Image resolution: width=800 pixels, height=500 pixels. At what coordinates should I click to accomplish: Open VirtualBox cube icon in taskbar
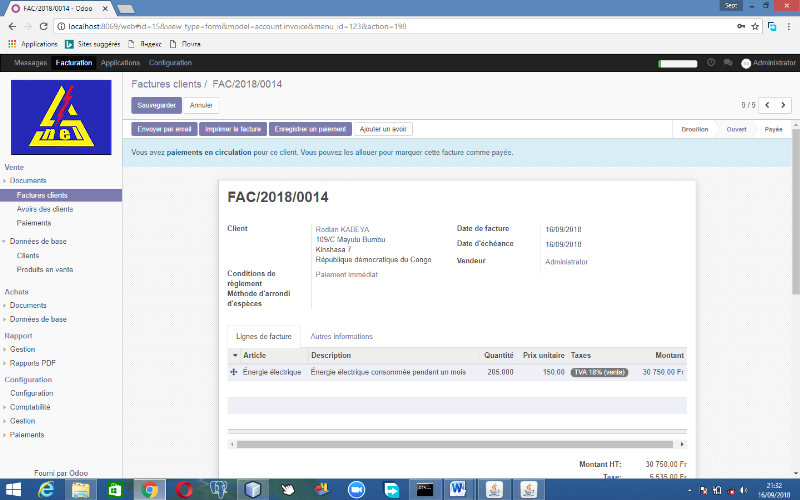pyautogui.click(x=253, y=490)
